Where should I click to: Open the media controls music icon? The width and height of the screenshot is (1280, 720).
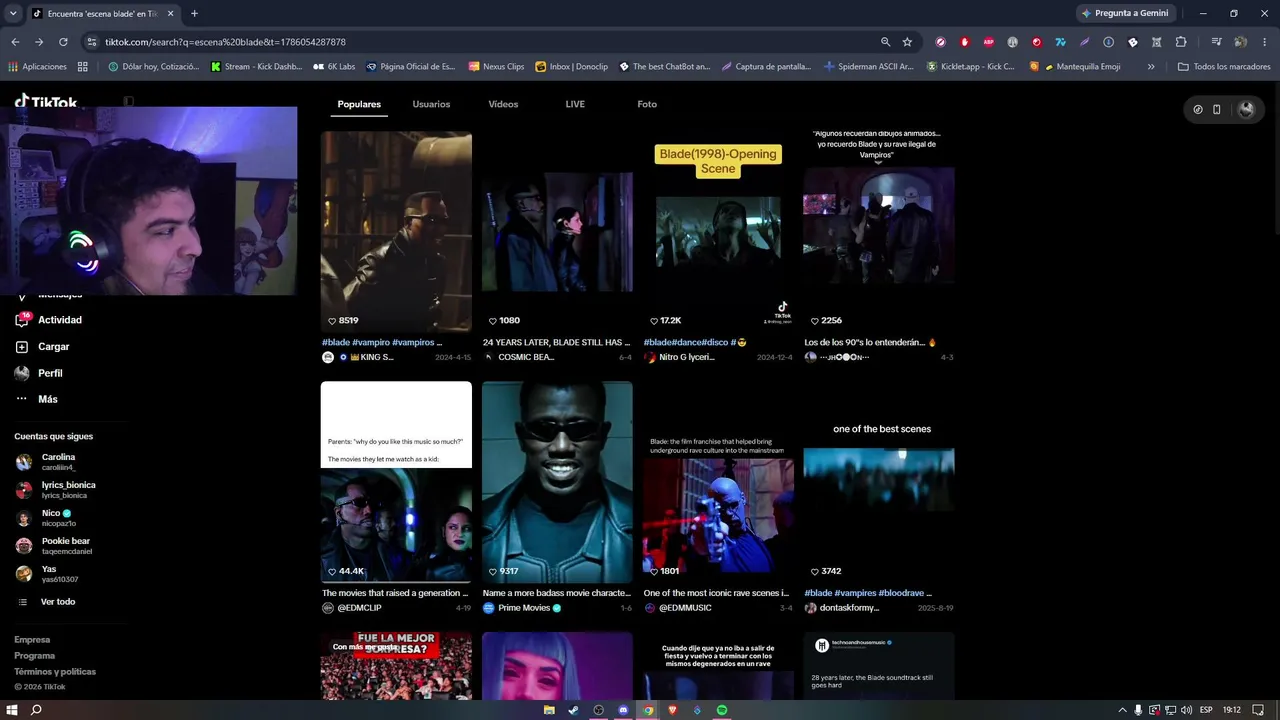coord(1216,42)
